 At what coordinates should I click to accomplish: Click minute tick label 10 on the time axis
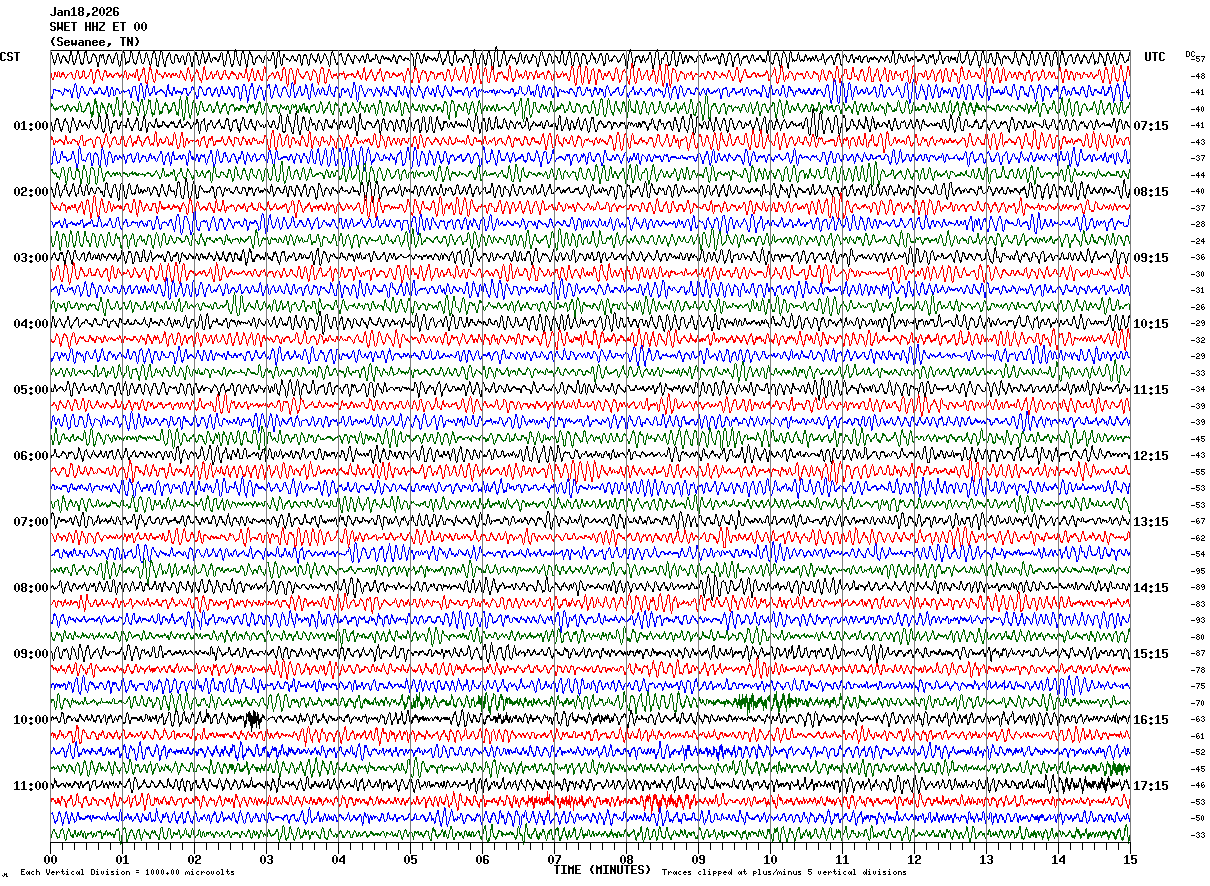pyautogui.click(x=770, y=859)
